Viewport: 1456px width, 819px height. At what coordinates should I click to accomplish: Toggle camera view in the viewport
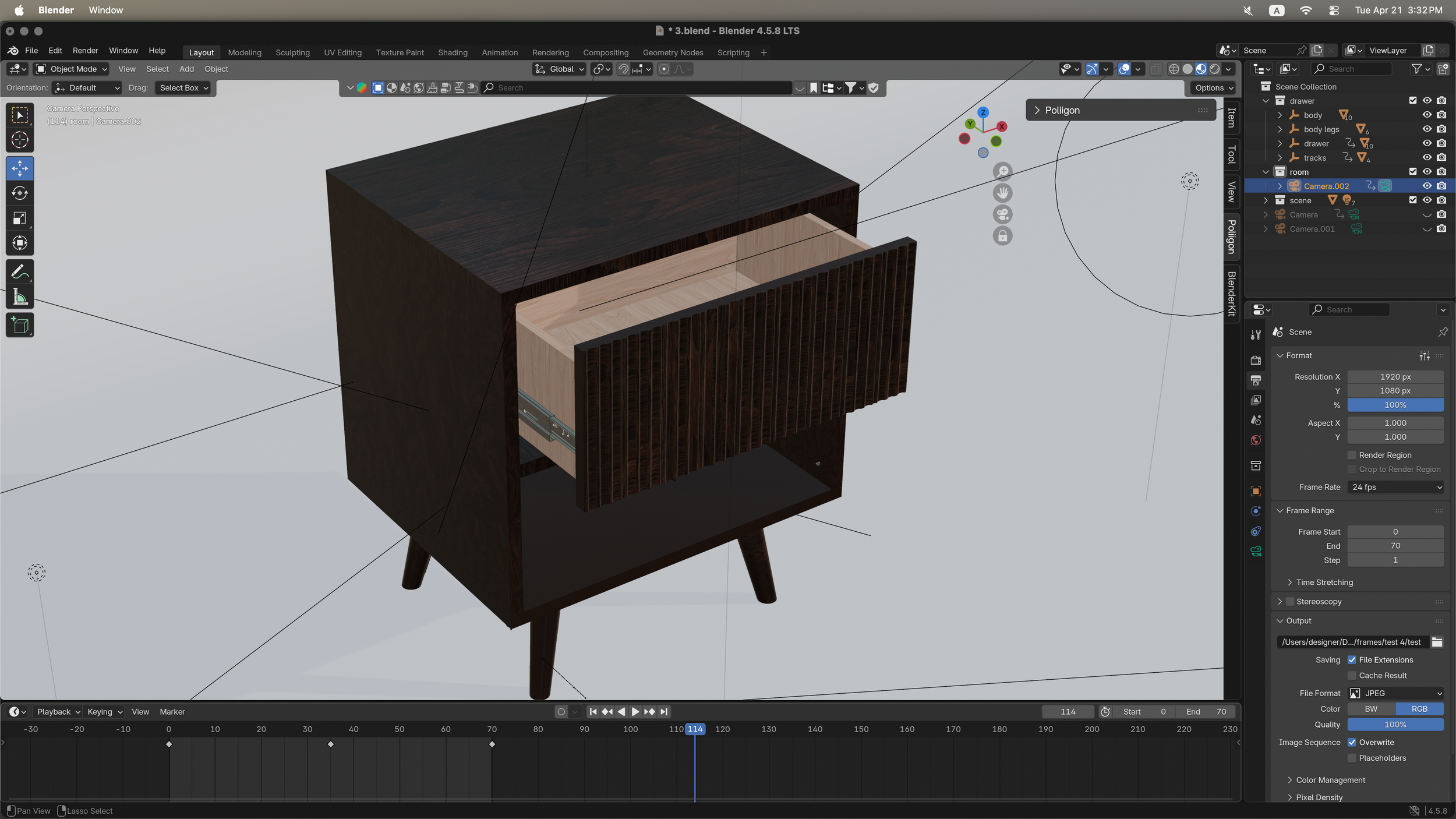[1002, 215]
